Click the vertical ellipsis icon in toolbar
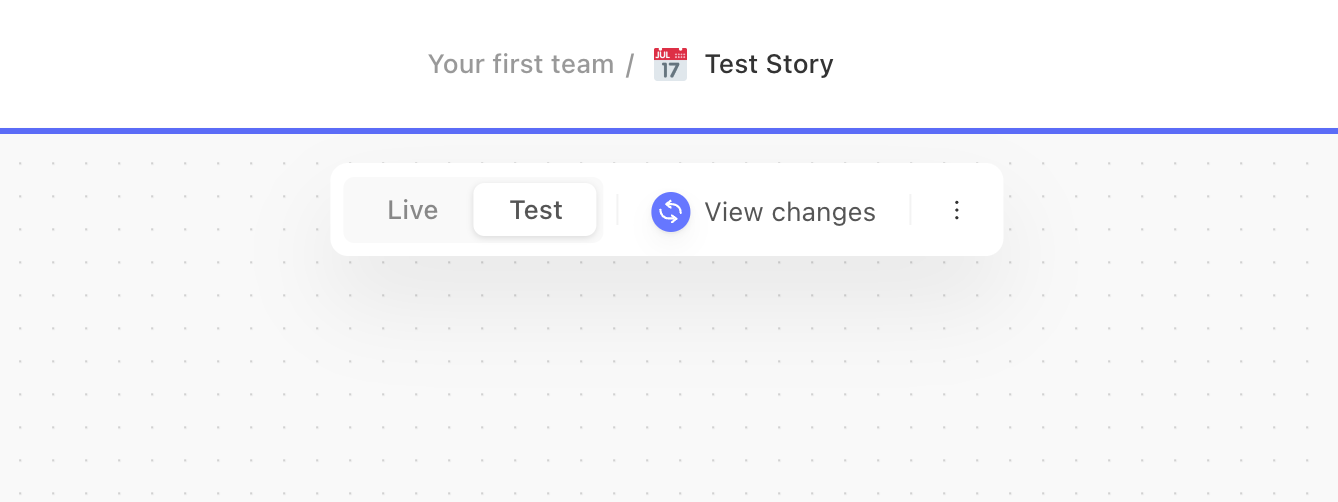Screen dimensions: 1338x502 click(957, 210)
